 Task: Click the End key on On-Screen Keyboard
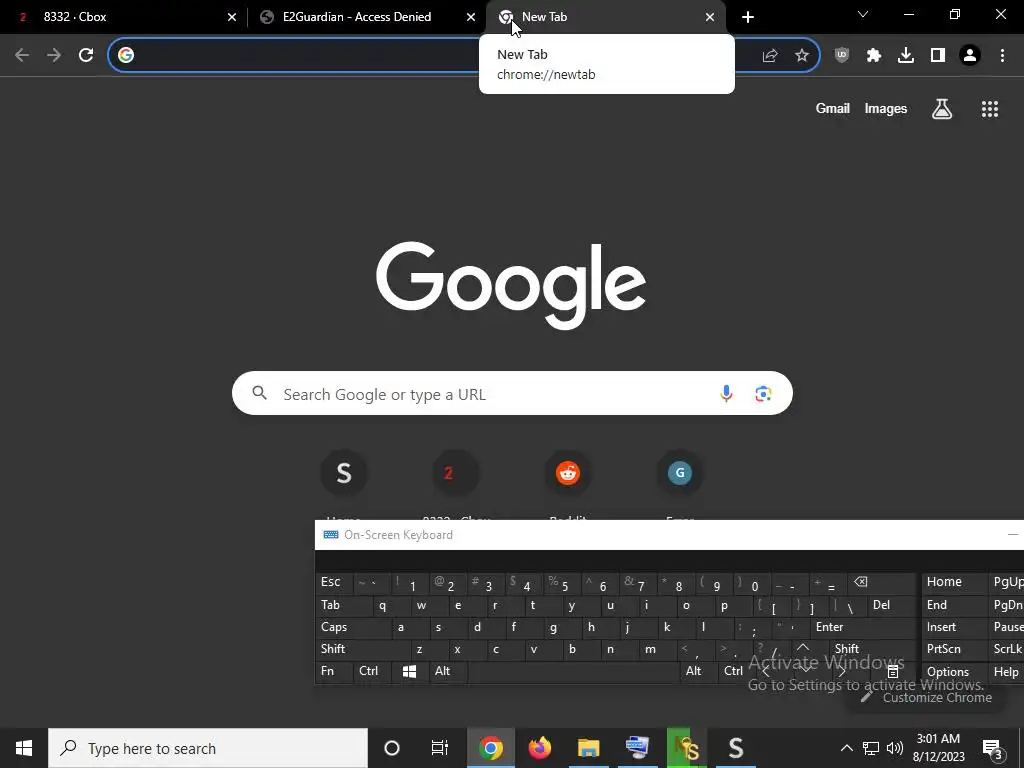click(954, 605)
